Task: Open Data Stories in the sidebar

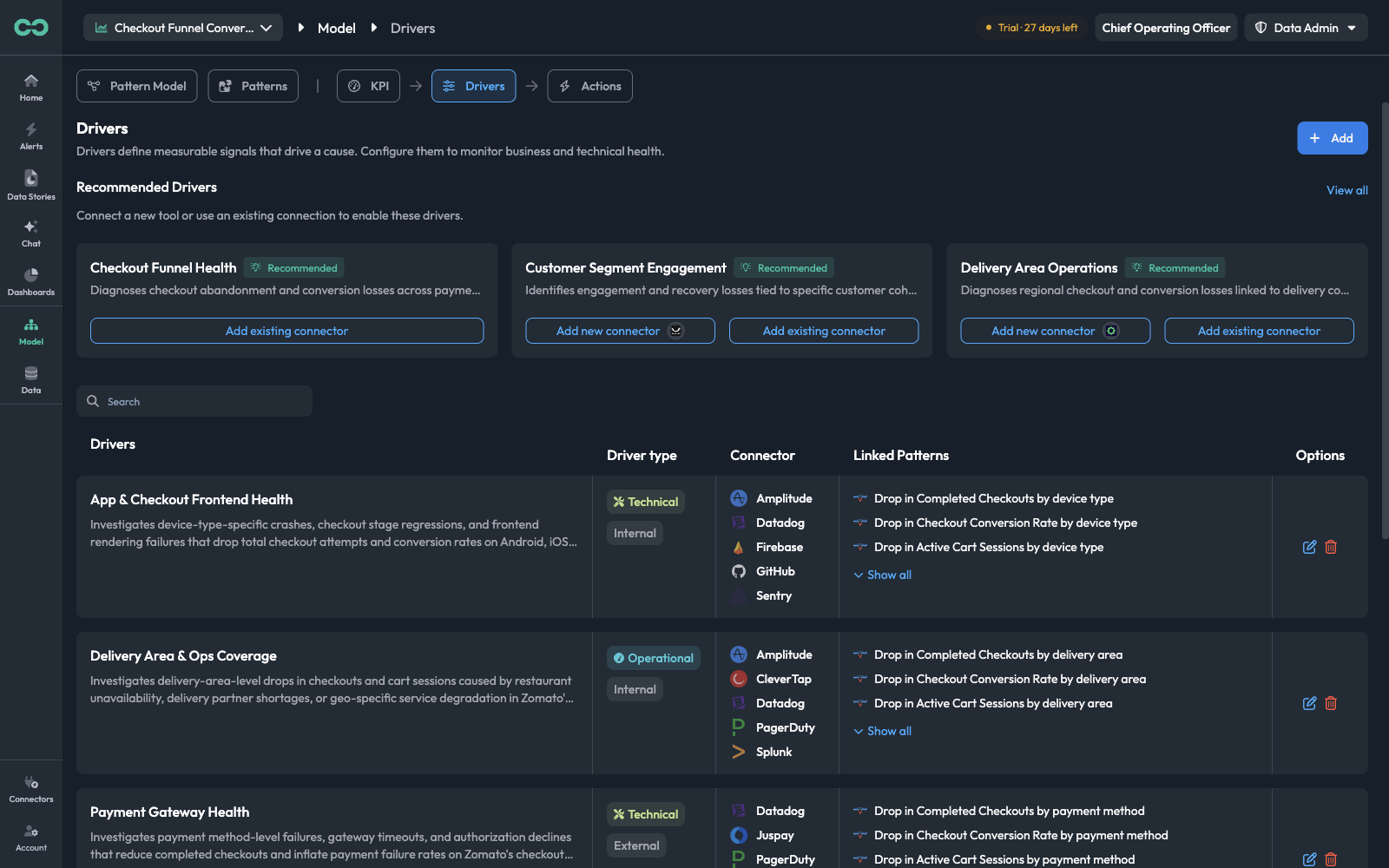Action: tap(31, 185)
